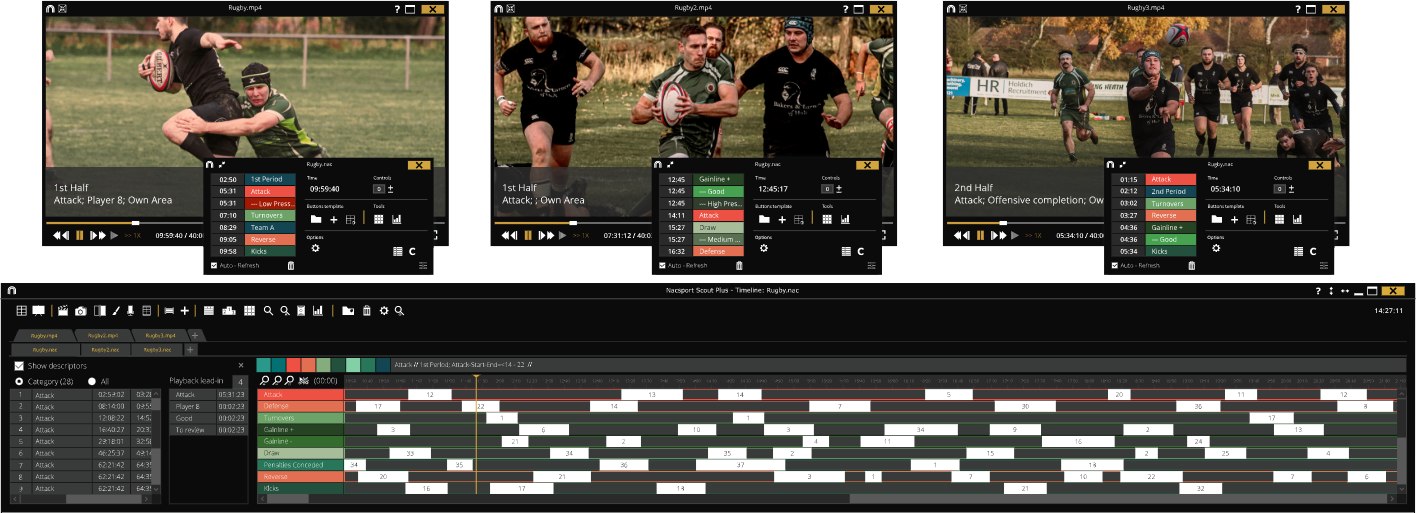Toggle Auto-Refresh in Rugby.mp4 register panel
1416x513 pixels.
point(215,266)
